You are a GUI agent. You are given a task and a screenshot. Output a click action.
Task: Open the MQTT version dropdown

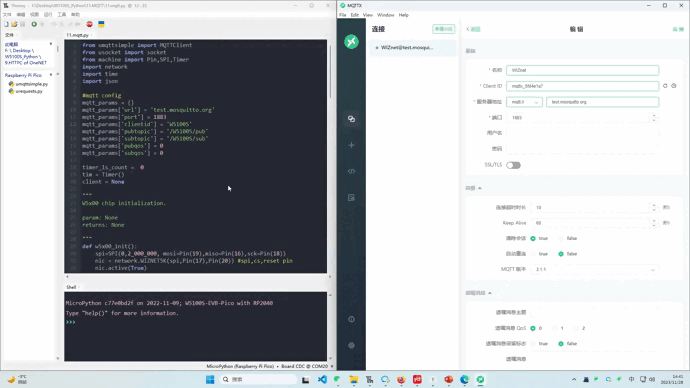[595, 269]
